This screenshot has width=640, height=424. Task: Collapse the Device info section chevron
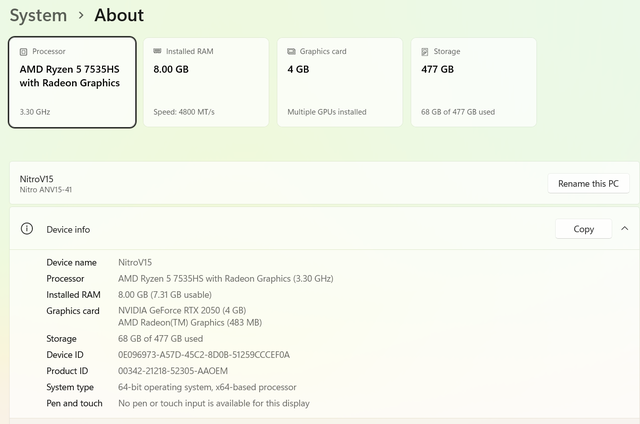pos(624,229)
